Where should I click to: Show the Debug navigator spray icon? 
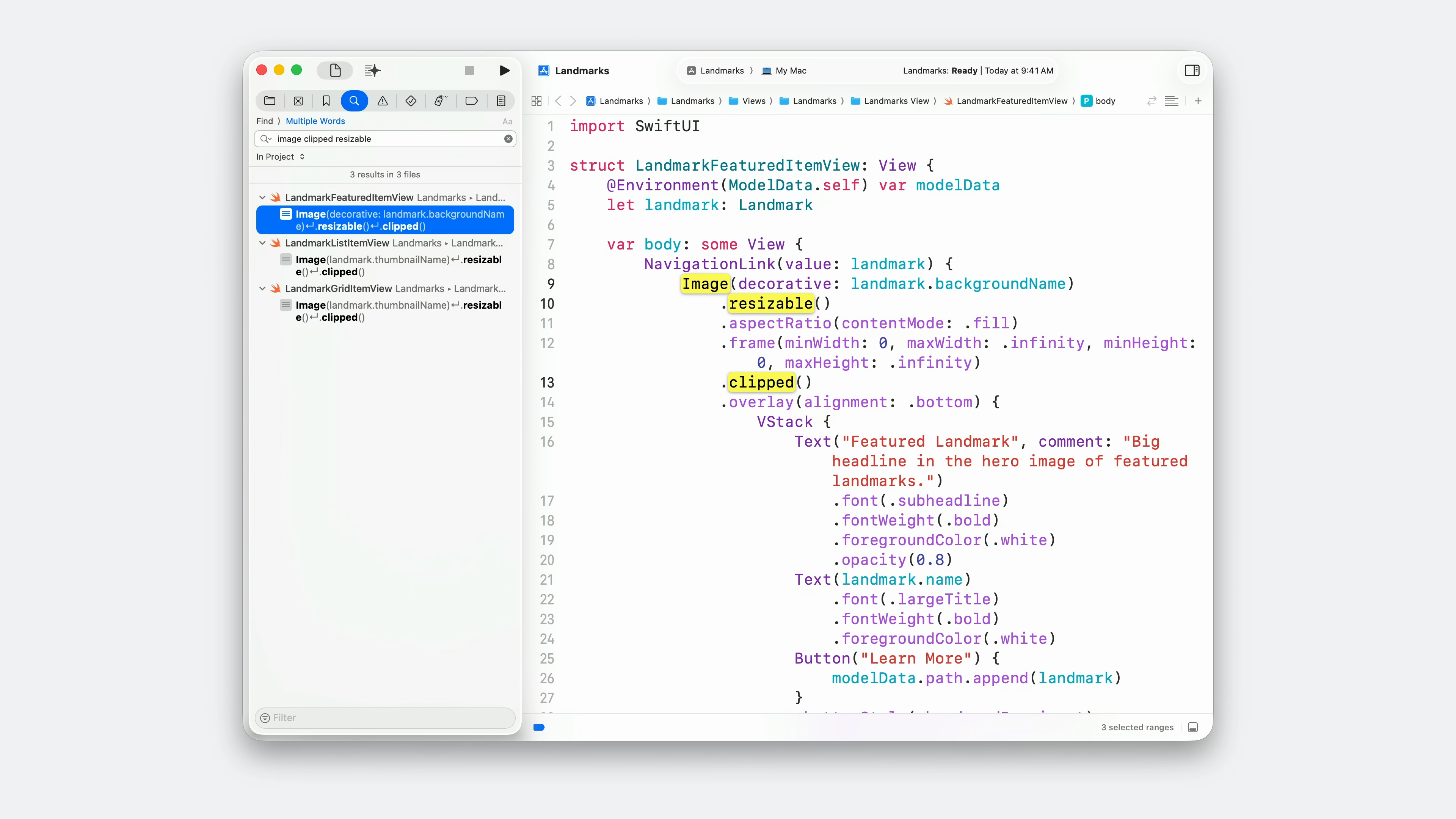click(x=440, y=100)
